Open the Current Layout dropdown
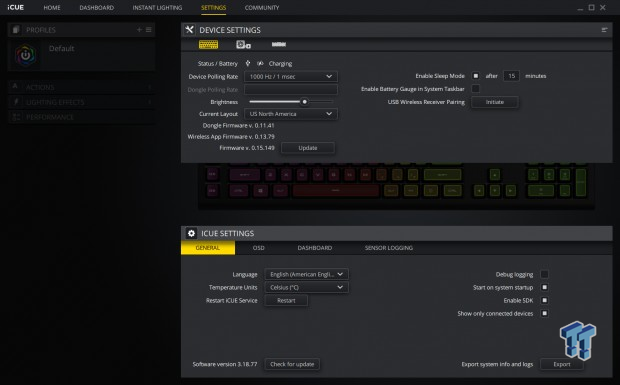Image resolution: width=620 pixels, height=385 pixels. click(x=291, y=114)
